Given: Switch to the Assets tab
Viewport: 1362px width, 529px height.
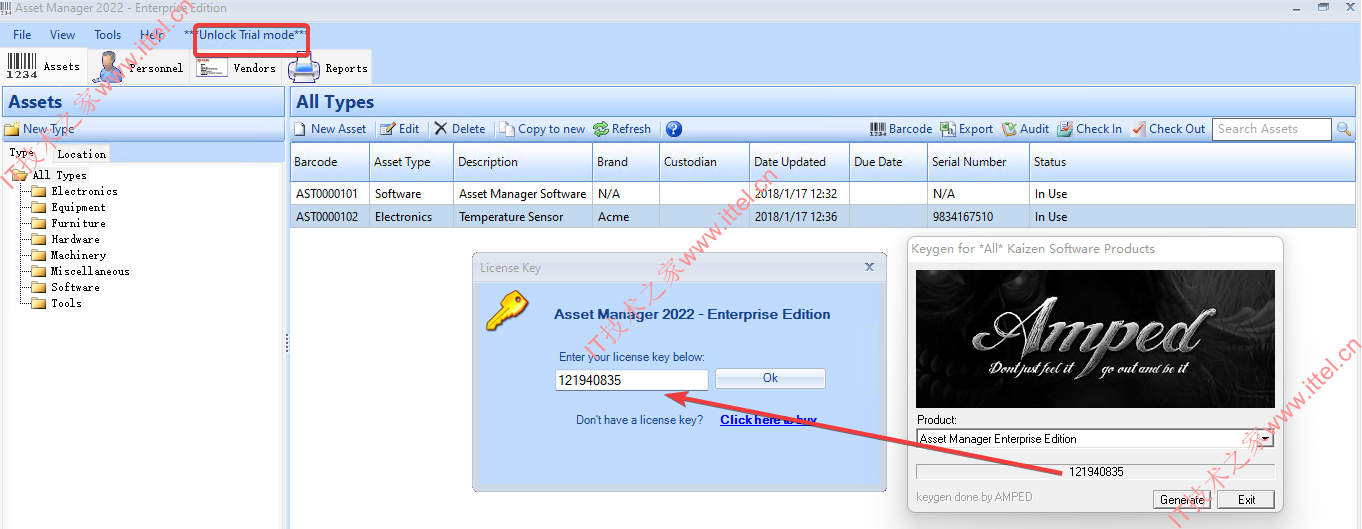Looking at the screenshot, I should point(43,67).
